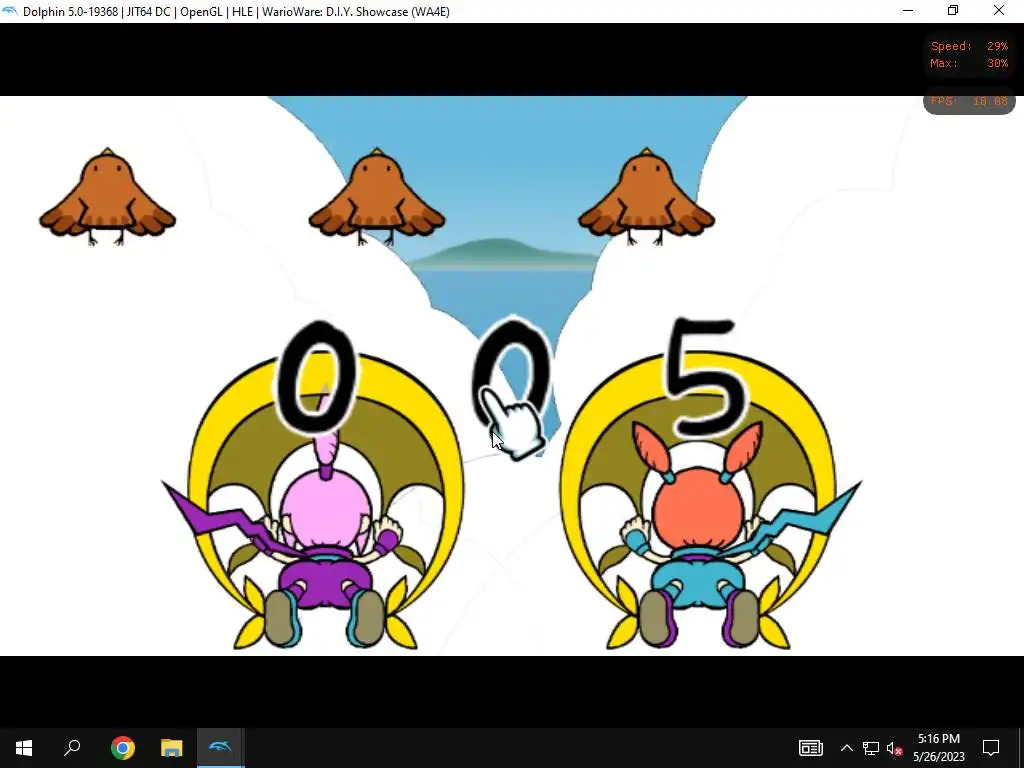This screenshot has width=1024, height=768.
Task: Open the News and Interests tray icon
Action: coord(810,748)
